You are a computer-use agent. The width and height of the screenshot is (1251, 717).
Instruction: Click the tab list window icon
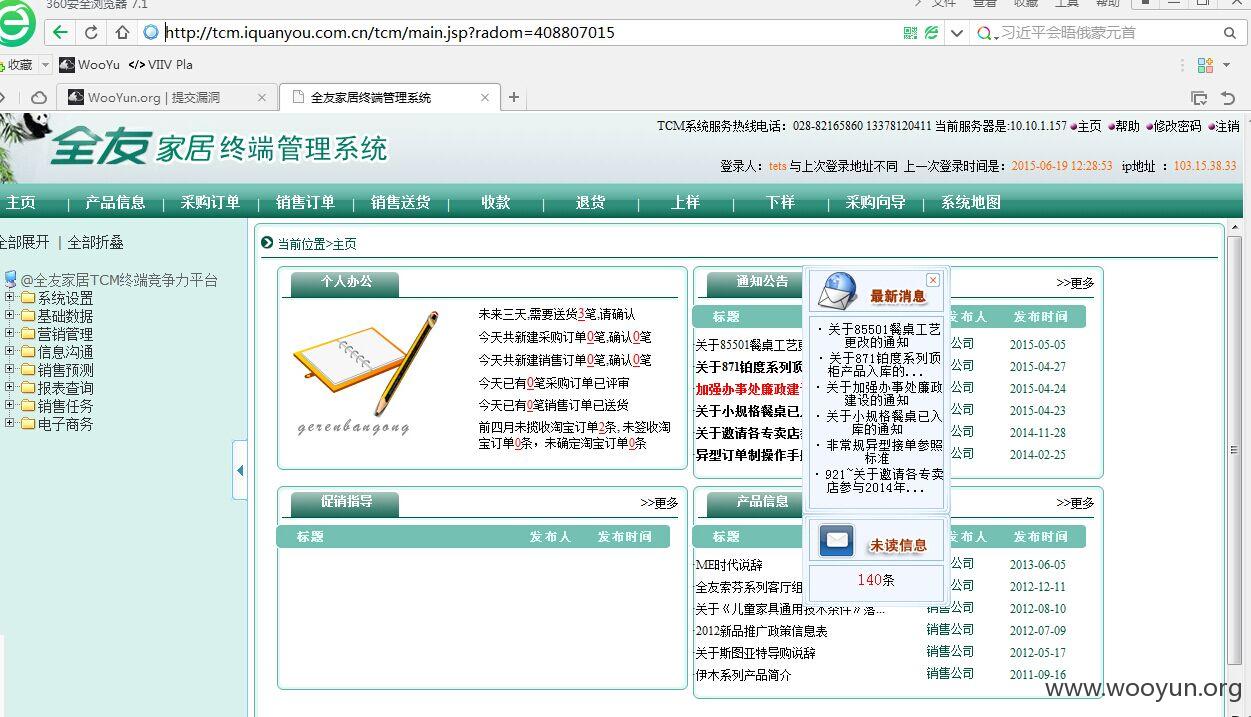pyautogui.click(x=1199, y=98)
